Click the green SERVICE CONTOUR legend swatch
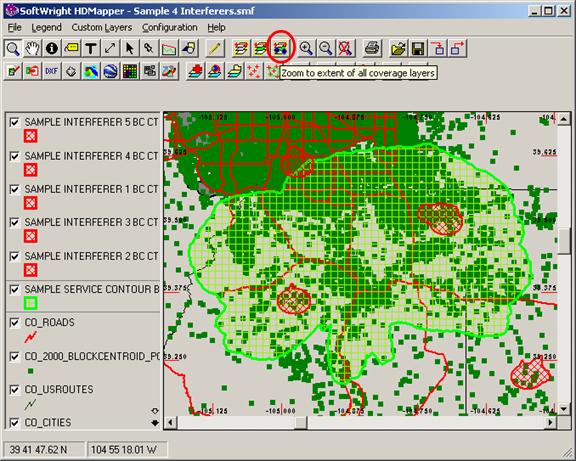The image size is (576, 461). click(x=30, y=303)
